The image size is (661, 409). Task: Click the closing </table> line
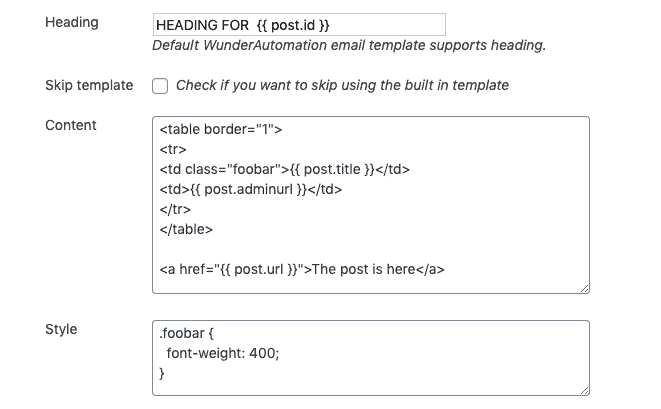click(186, 229)
